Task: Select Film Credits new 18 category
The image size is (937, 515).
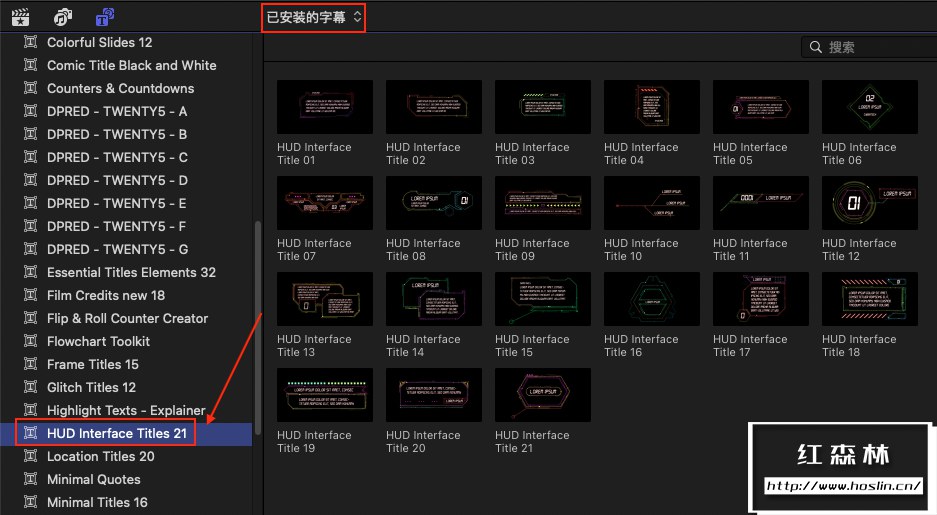Action: 106,295
